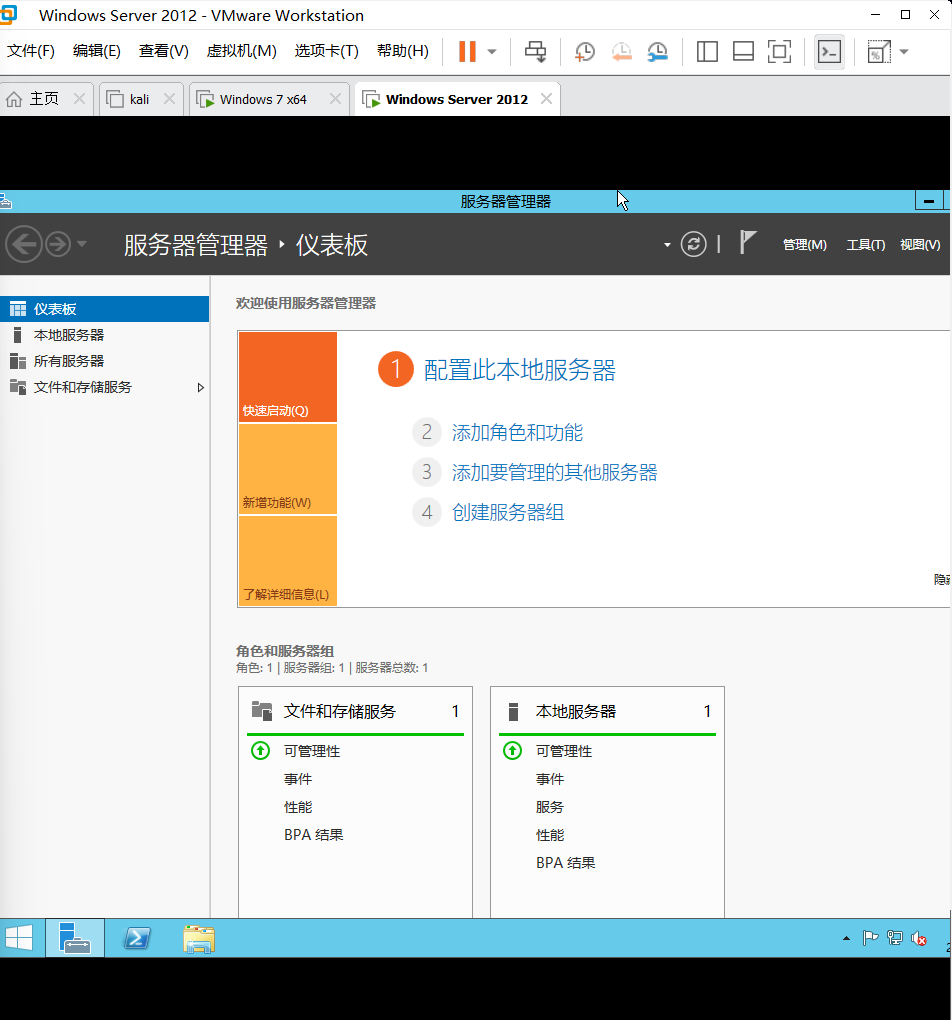Click 添加角色和功能 link
This screenshot has width=952, height=1020.
pyautogui.click(x=517, y=433)
